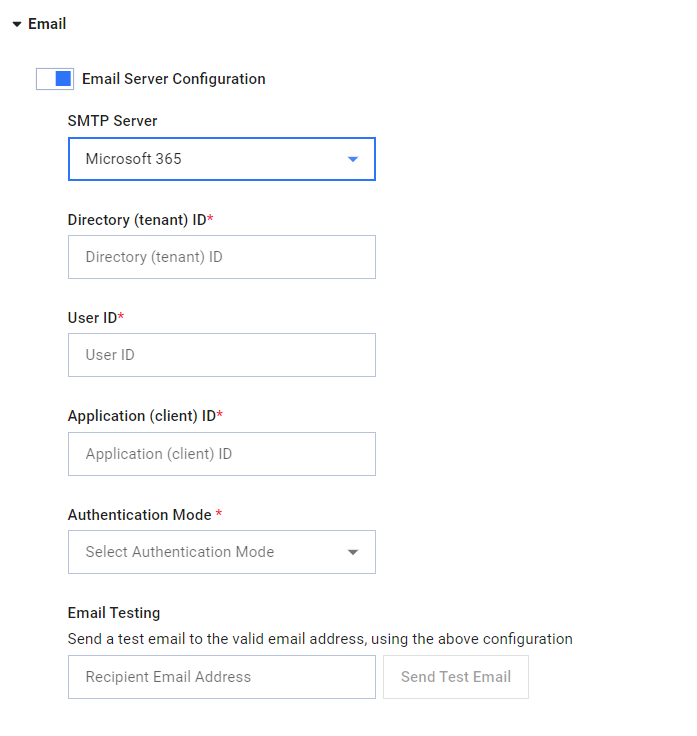This screenshot has width=697, height=736.
Task: Click the send a test email description text
Action: tap(320, 639)
